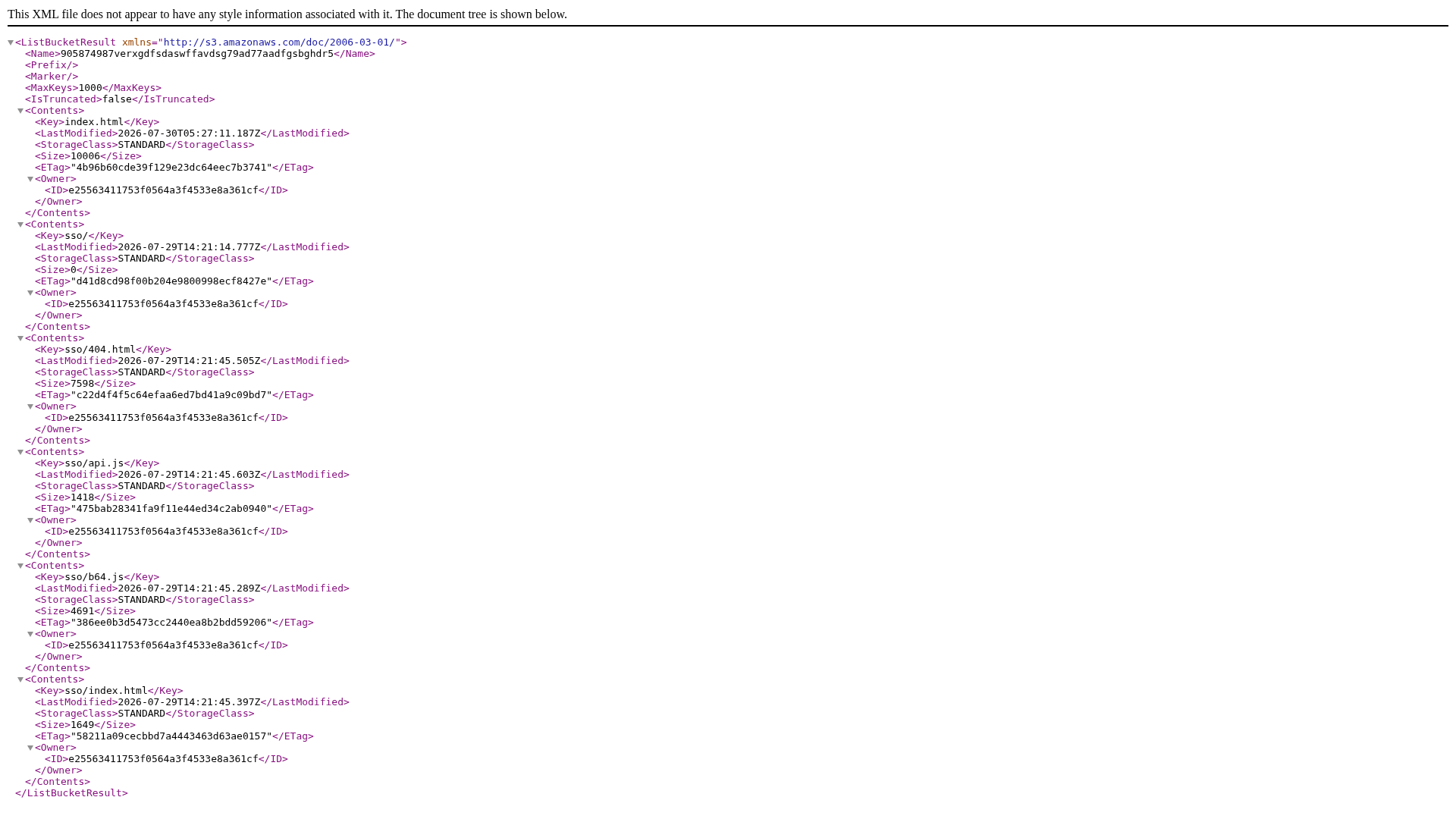
Task: Click the key text index.html
Action: pos(94,122)
